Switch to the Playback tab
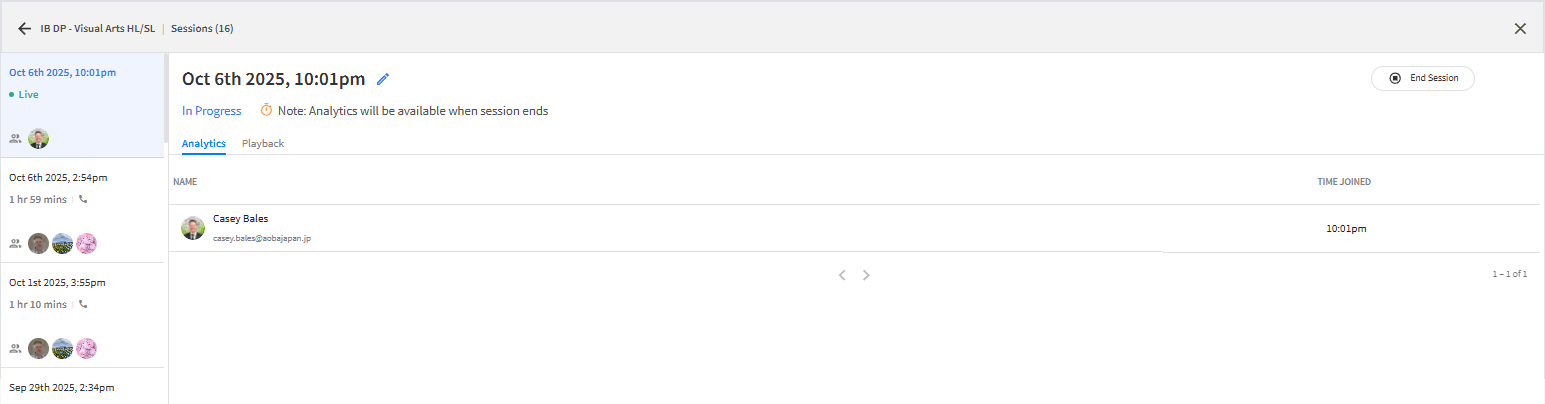Viewport: 1545px width, 404px height. (x=263, y=143)
